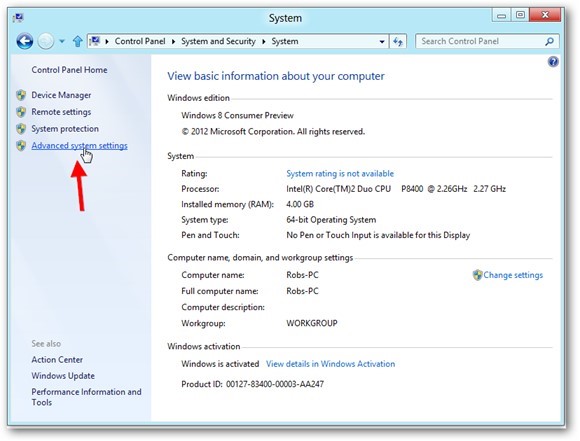The image size is (580, 441).
Task: Open Remote settings link
Action: 61,112
